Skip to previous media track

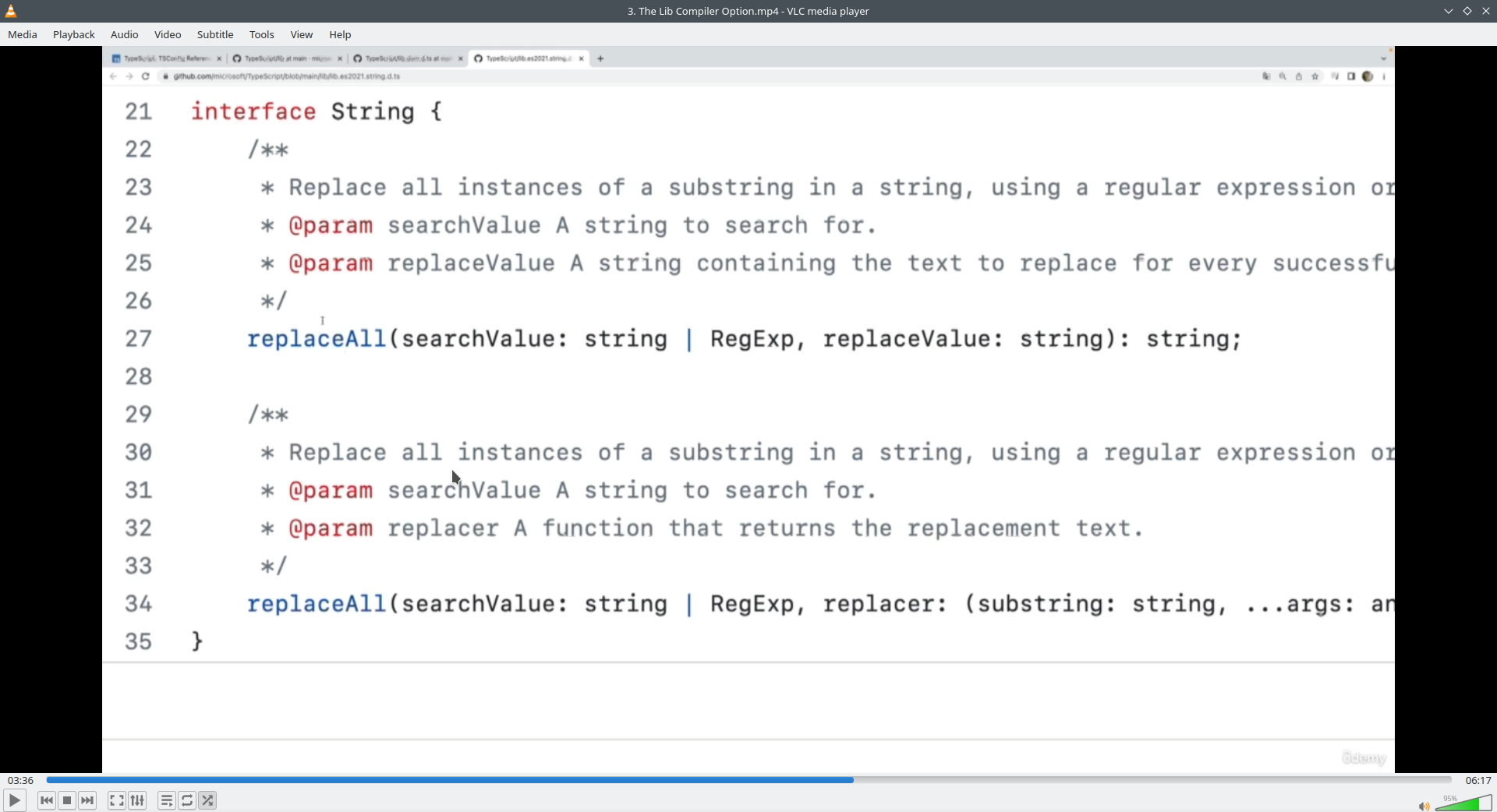point(47,800)
